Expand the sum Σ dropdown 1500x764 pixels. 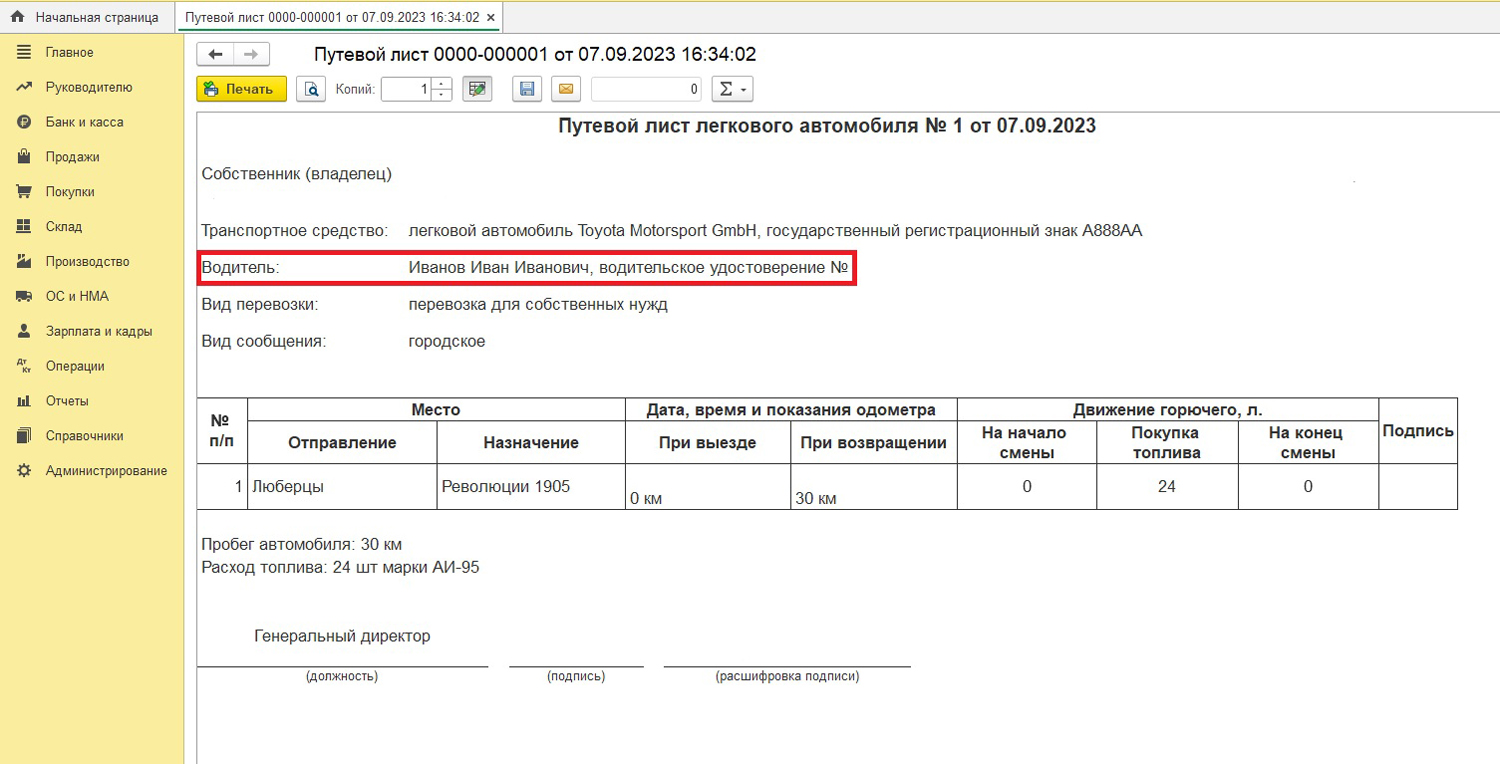pos(732,89)
